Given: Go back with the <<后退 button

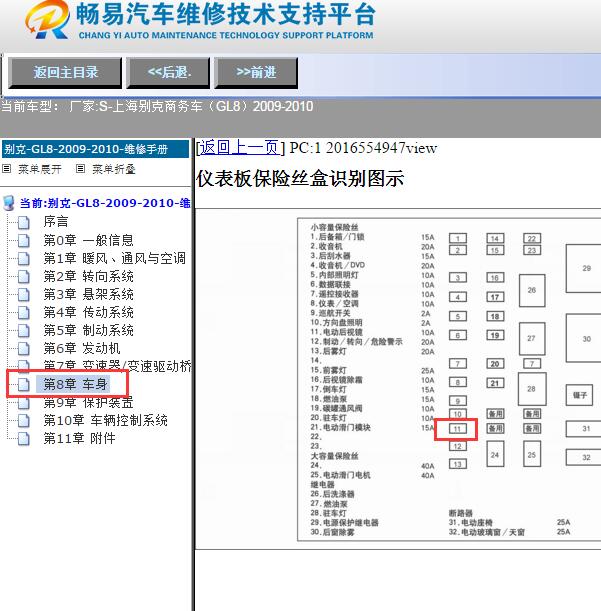Looking at the screenshot, I should click(169, 72).
